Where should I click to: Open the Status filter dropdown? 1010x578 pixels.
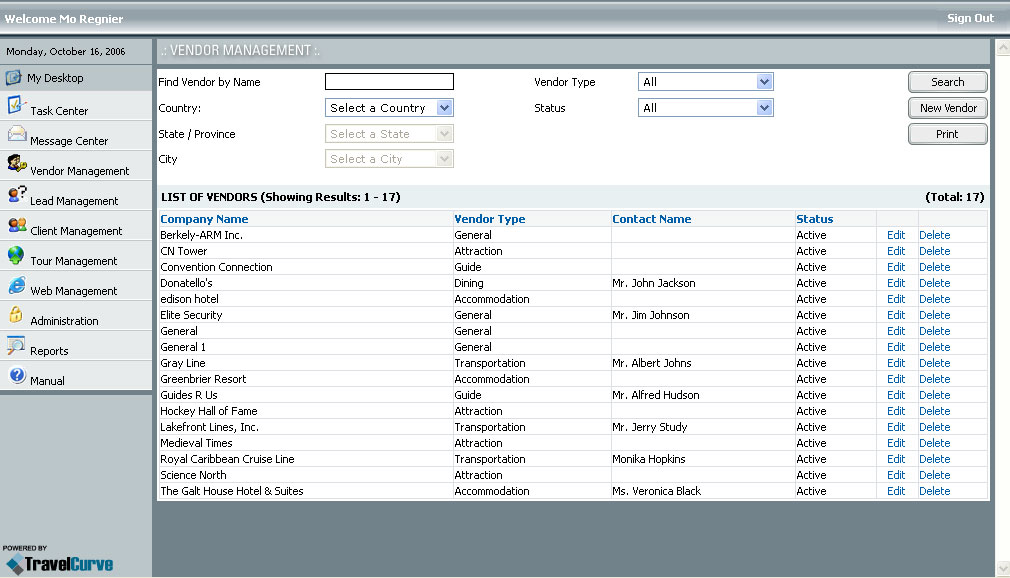pos(705,108)
